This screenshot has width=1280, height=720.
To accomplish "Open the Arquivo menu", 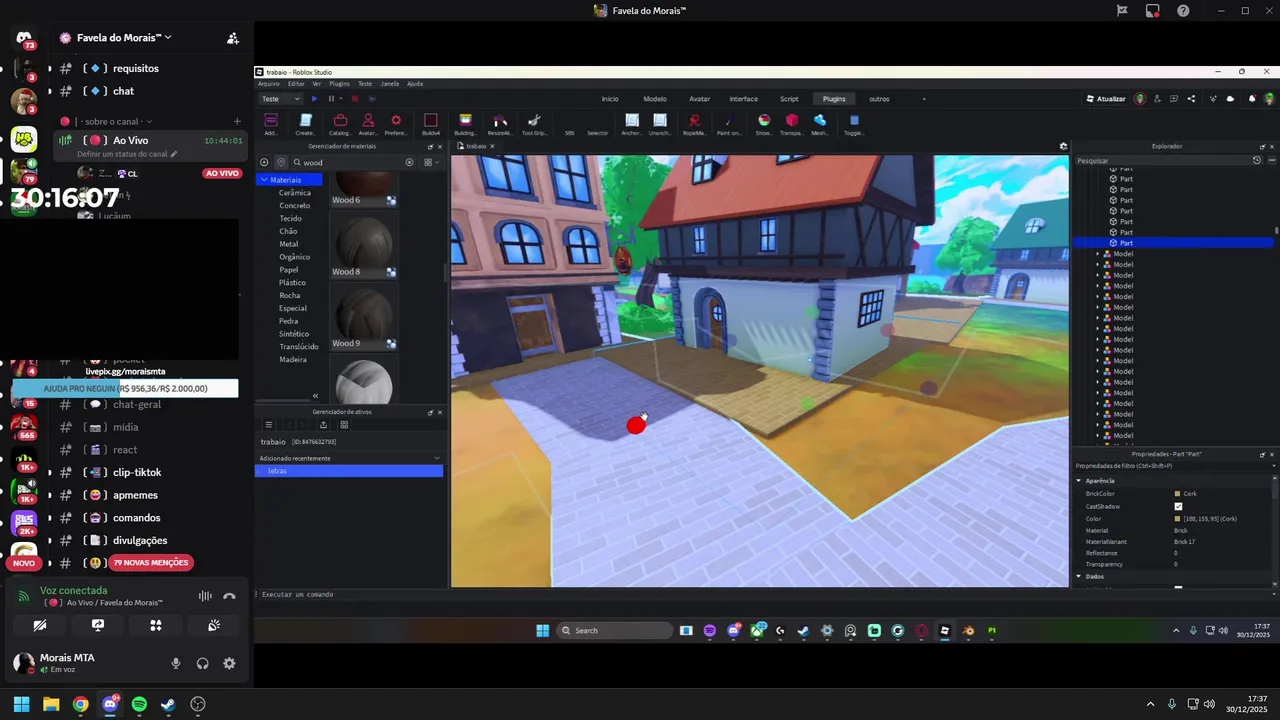I will [x=269, y=84].
